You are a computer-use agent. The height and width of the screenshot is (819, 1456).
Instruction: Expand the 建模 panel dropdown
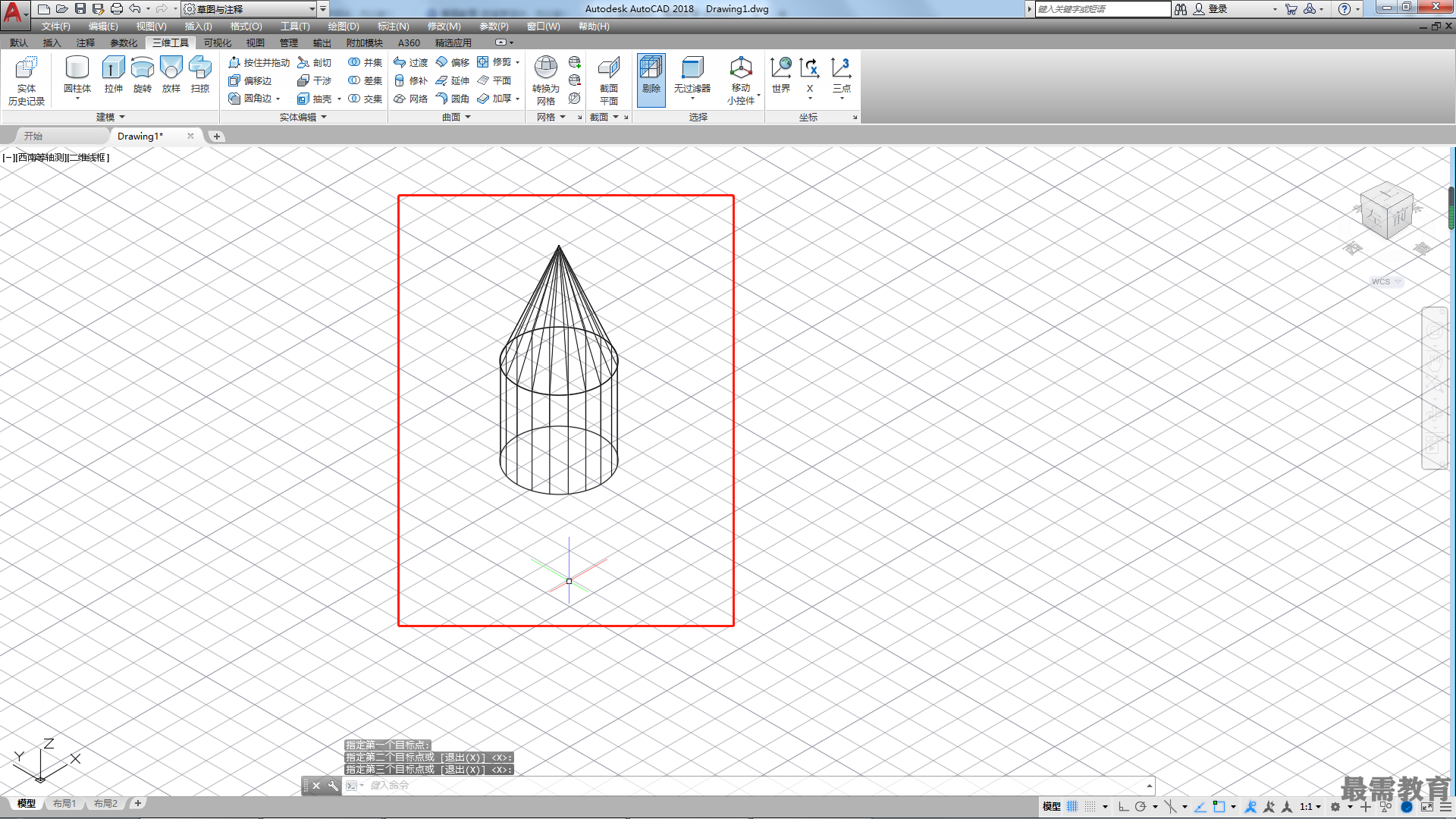(x=111, y=117)
